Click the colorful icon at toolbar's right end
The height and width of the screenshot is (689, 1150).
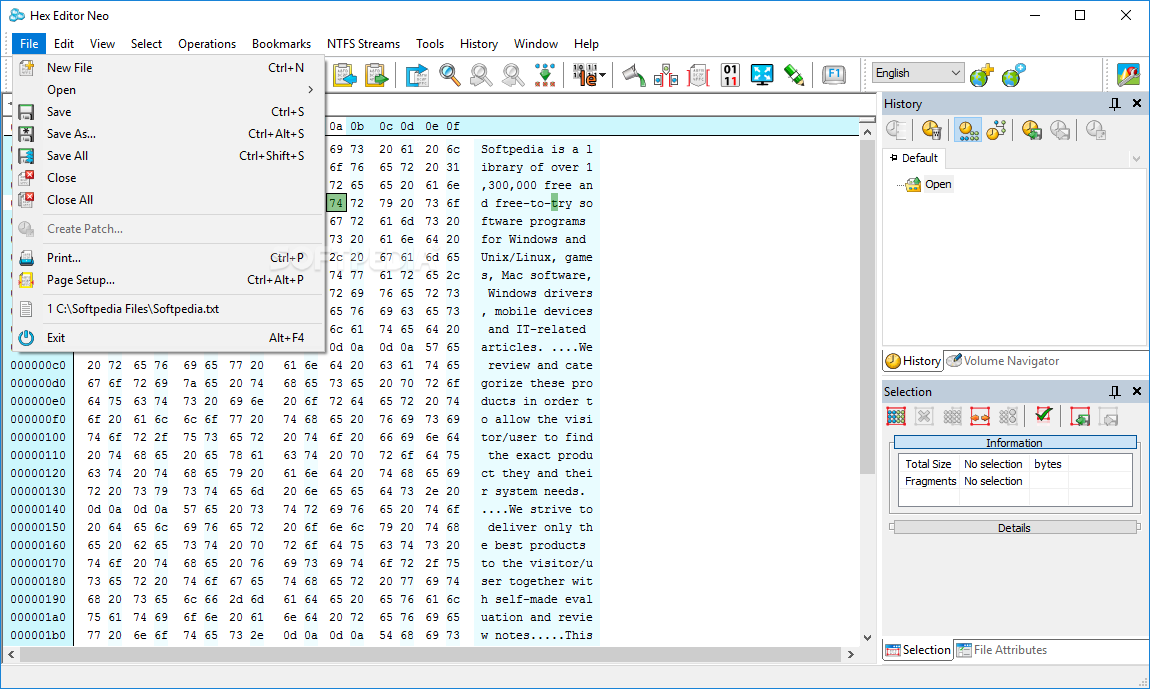1128,75
